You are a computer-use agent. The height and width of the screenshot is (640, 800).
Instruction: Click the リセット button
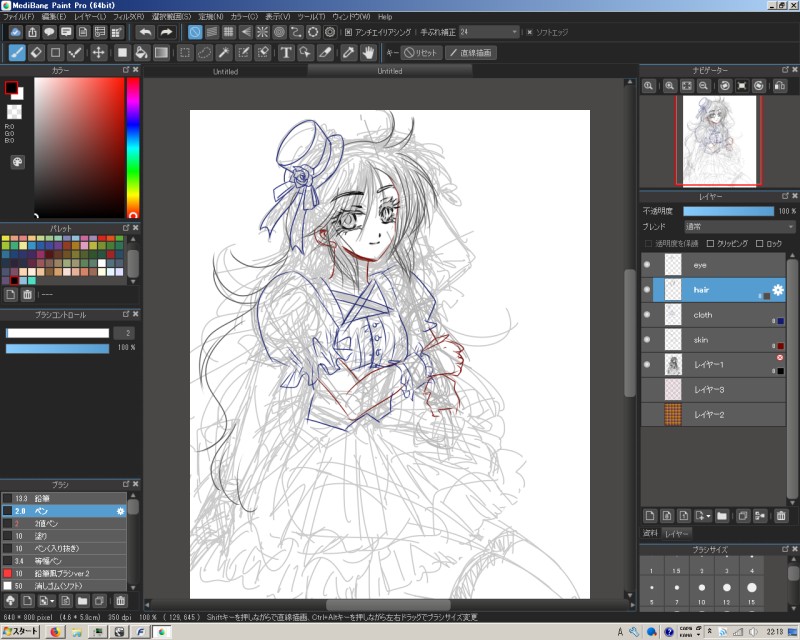(x=421, y=53)
